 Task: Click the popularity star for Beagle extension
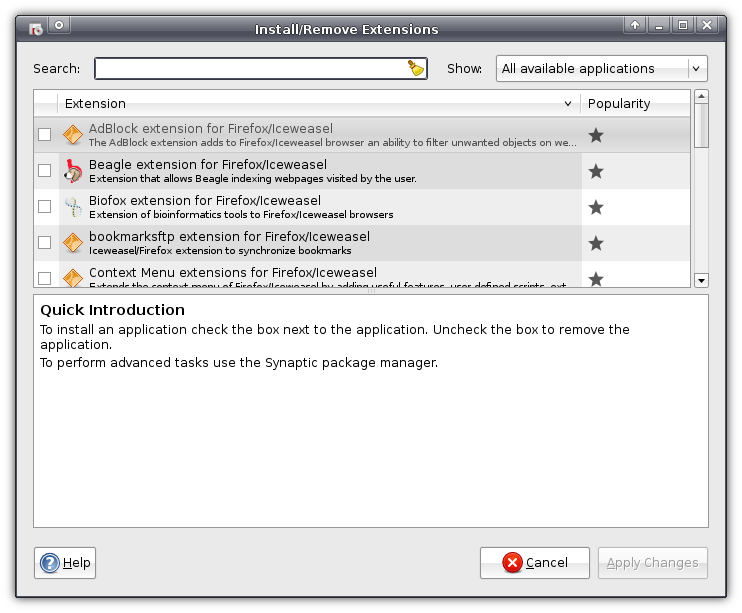(596, 171)
